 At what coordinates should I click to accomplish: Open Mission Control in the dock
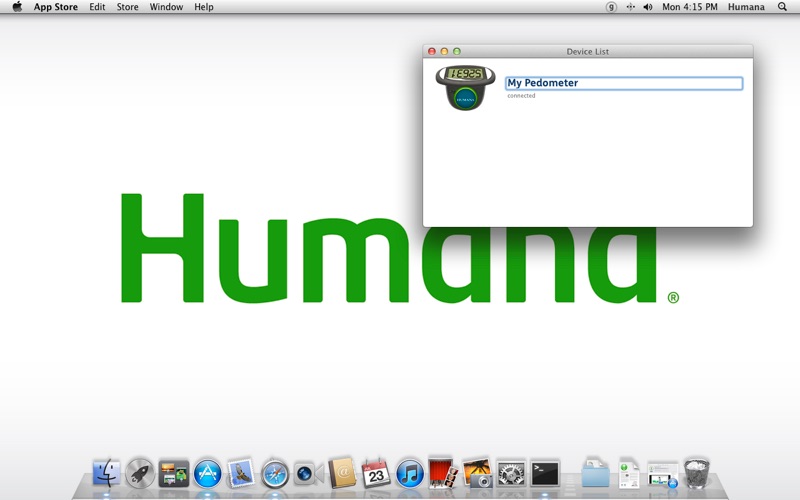[173, 473]
